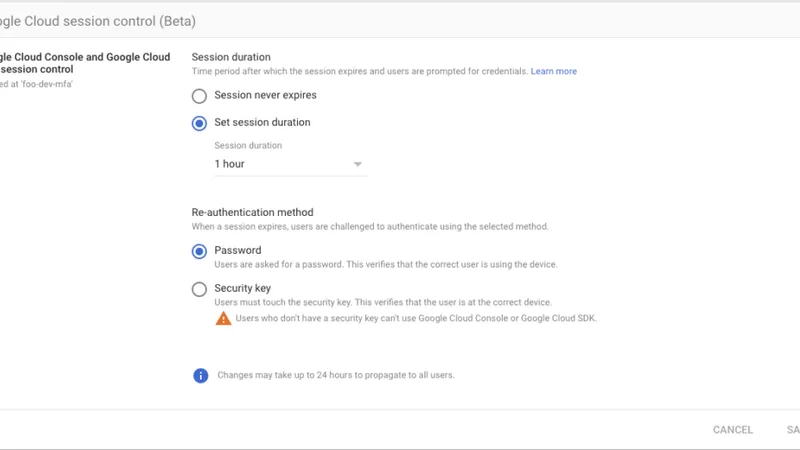Click the Session duration section heading
The image size is (800, 450).
pos(231,57)
